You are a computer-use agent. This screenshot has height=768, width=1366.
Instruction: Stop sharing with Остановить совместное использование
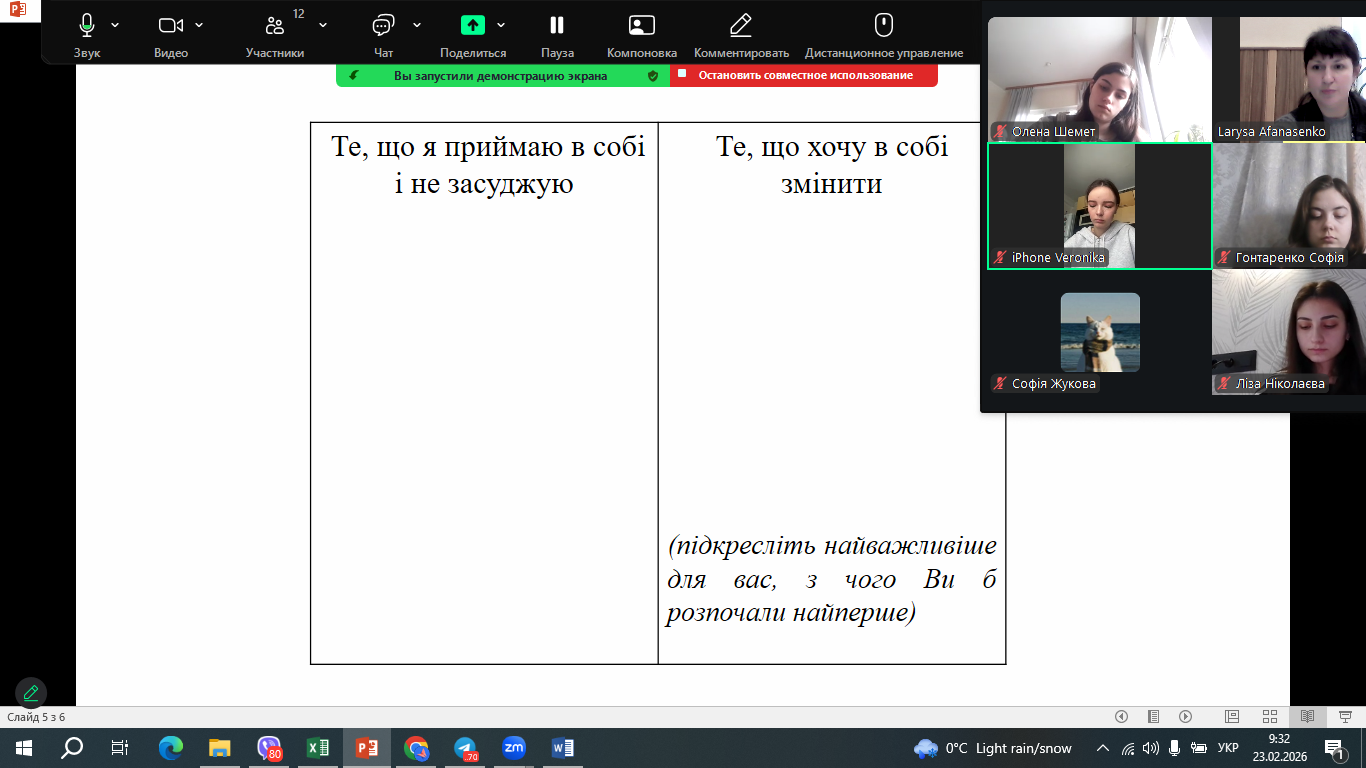(x=804, y=75)
